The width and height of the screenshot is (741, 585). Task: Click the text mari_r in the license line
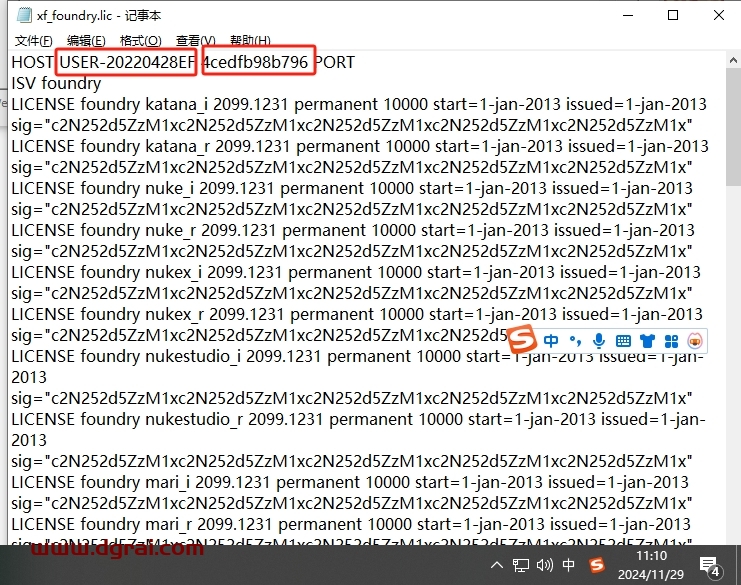(169, 525)
